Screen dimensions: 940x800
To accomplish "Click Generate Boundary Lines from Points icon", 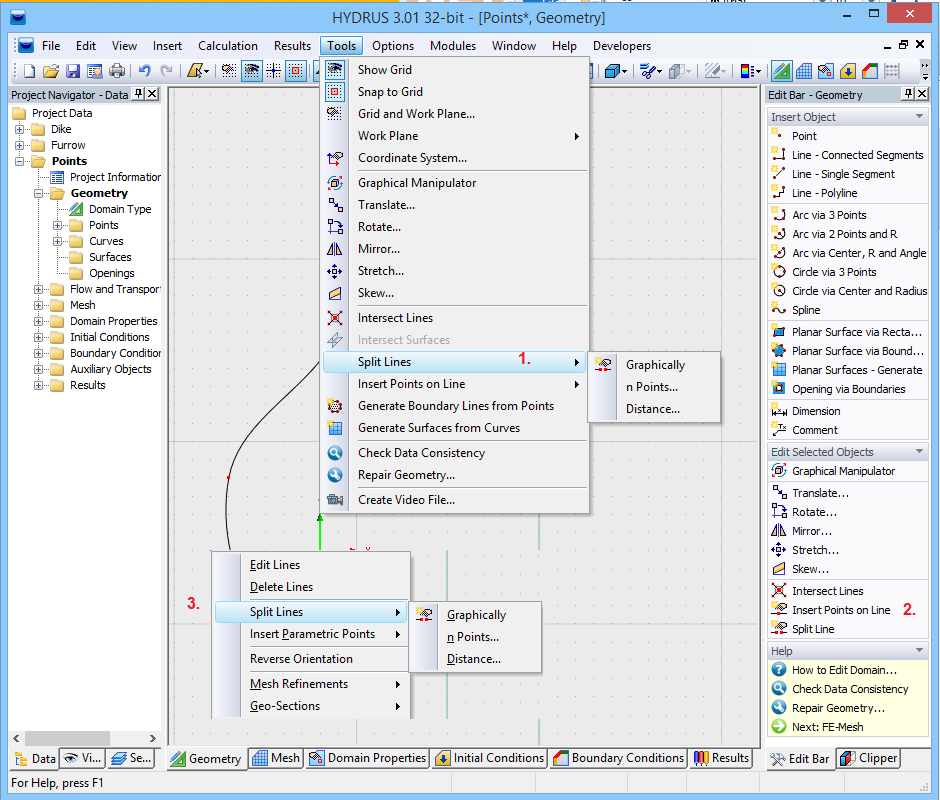I will (335, 406).
